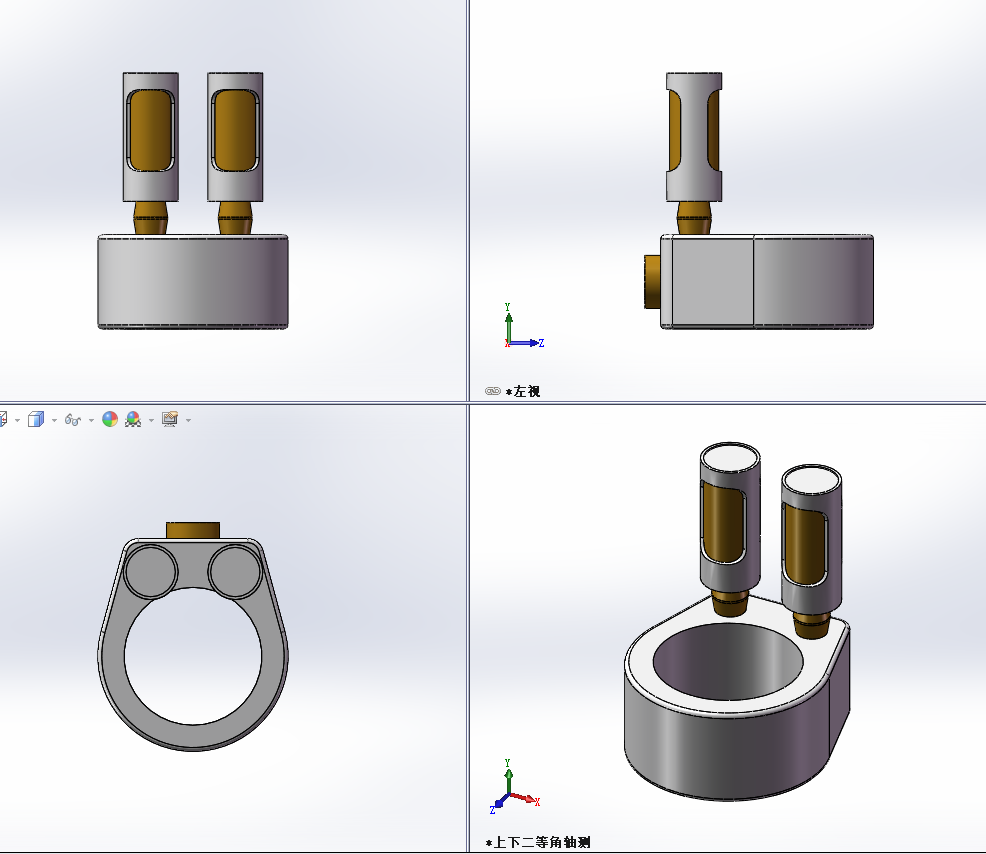Expand the View Settings dropdown arrow

coord(188,420)
